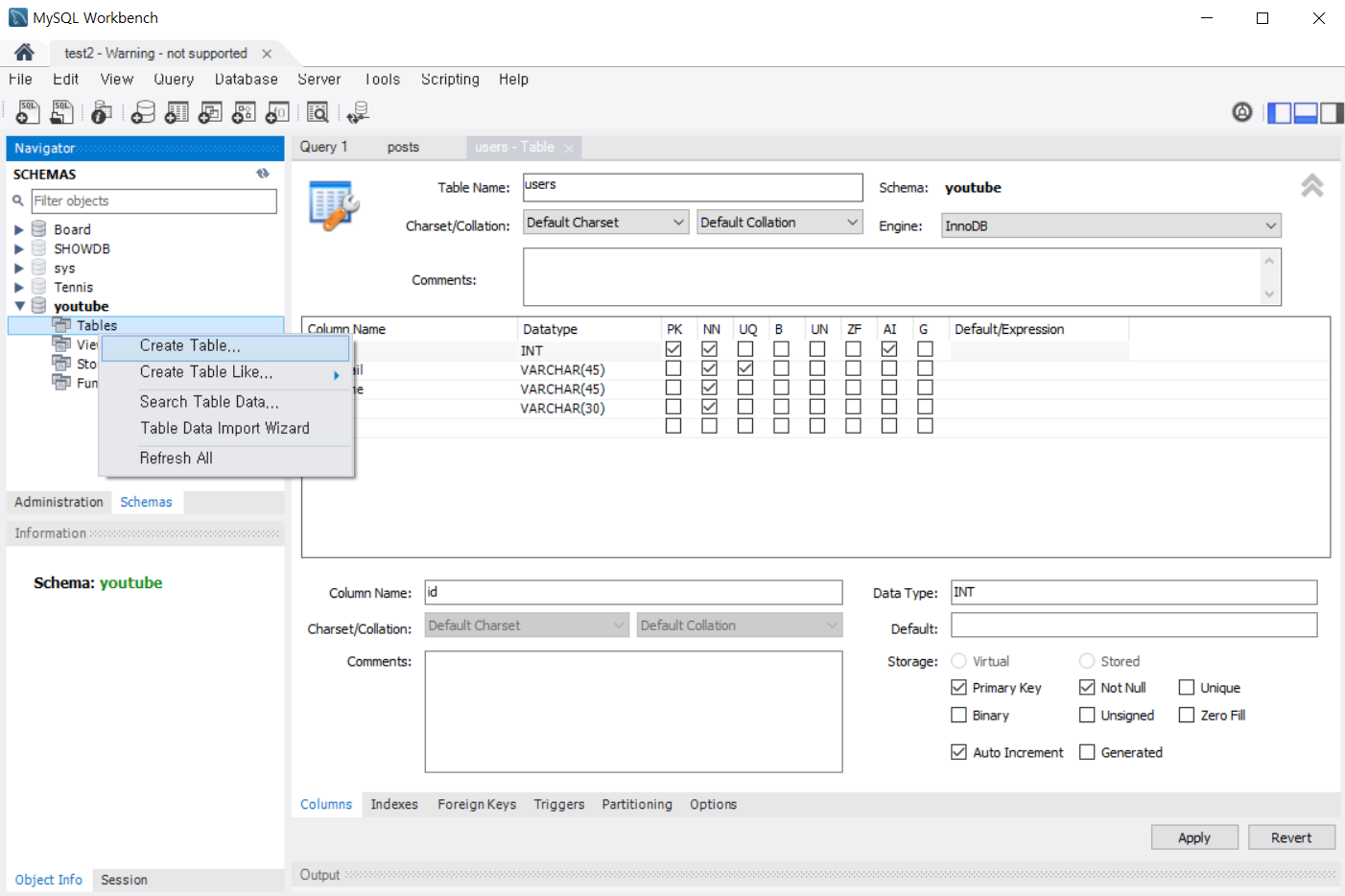Image resolution: width=1345 pixels, height=896 pixels.
Task: Click the refresh schemas icon
Action: pos(263,174)
